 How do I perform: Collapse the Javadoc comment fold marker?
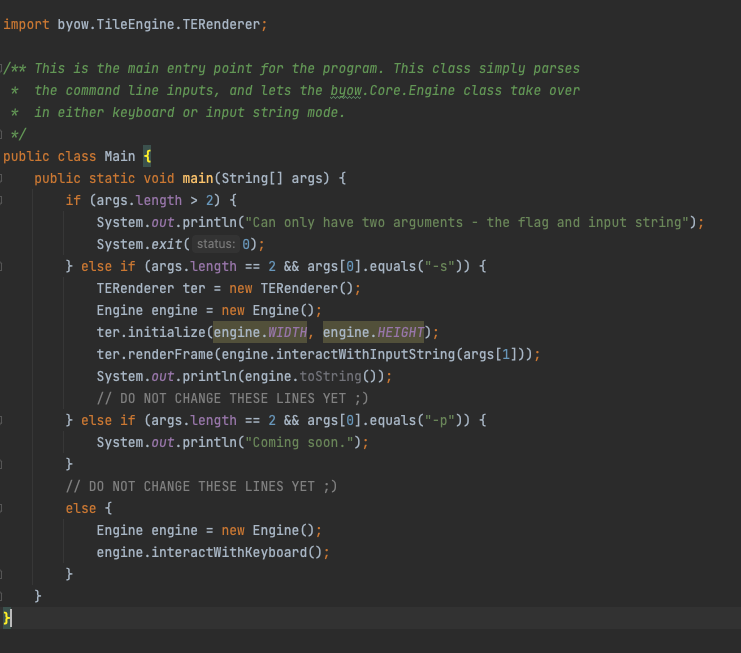point(4,68)
